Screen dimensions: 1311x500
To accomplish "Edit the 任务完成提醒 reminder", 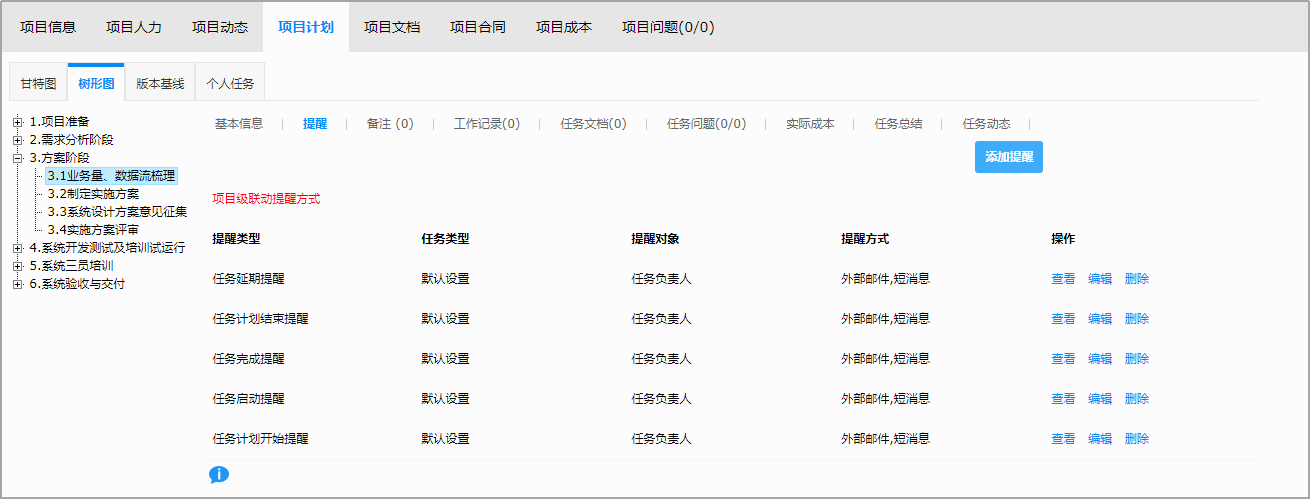I will 1100,359.
